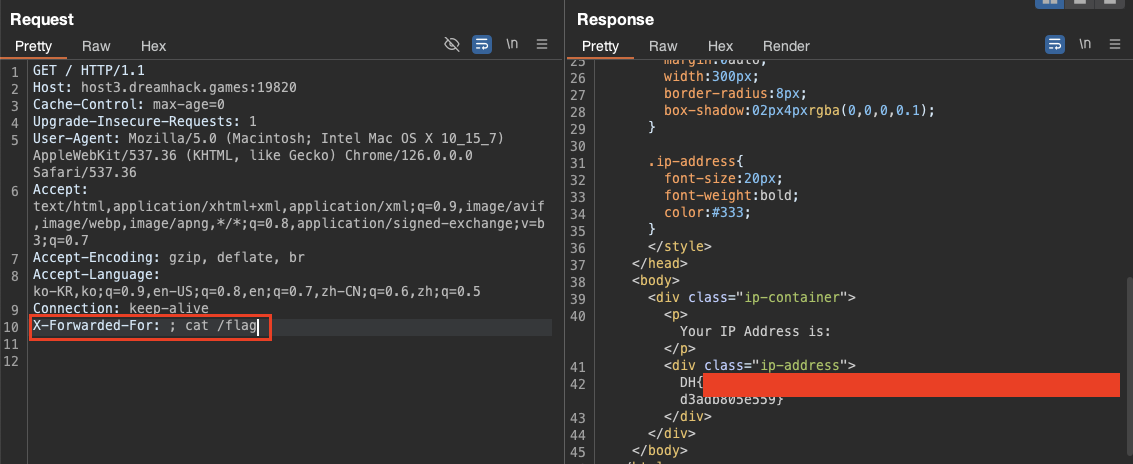The image size is (1133, 464).
Task: Switch to response Raw tab
Action: click(663, 46)
